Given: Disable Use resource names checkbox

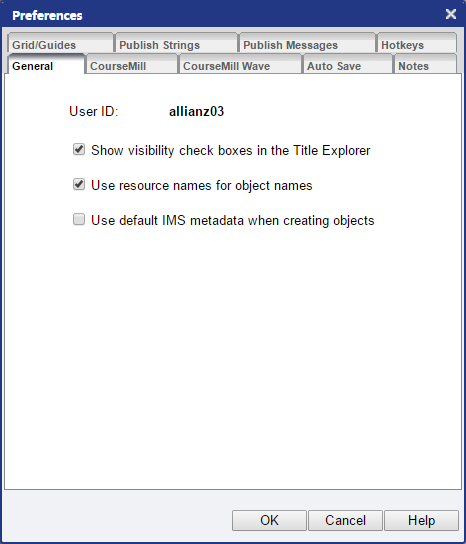Looking at the screenshot, I should point(79,184).
